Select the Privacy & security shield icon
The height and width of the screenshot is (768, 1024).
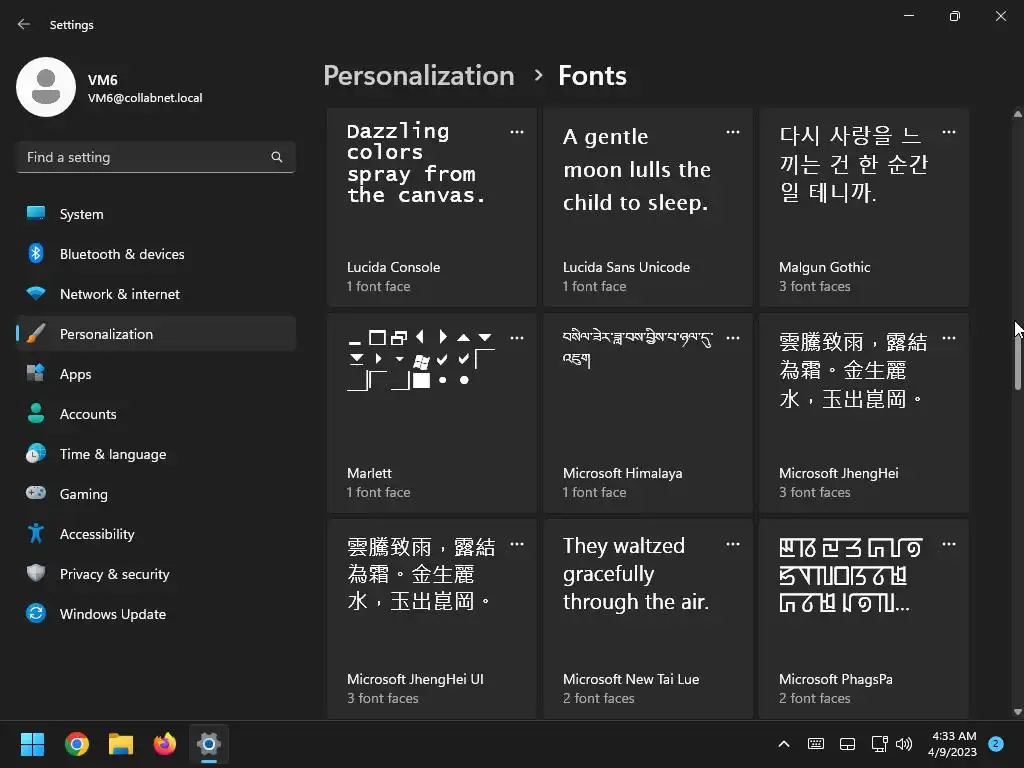(36, 573)
